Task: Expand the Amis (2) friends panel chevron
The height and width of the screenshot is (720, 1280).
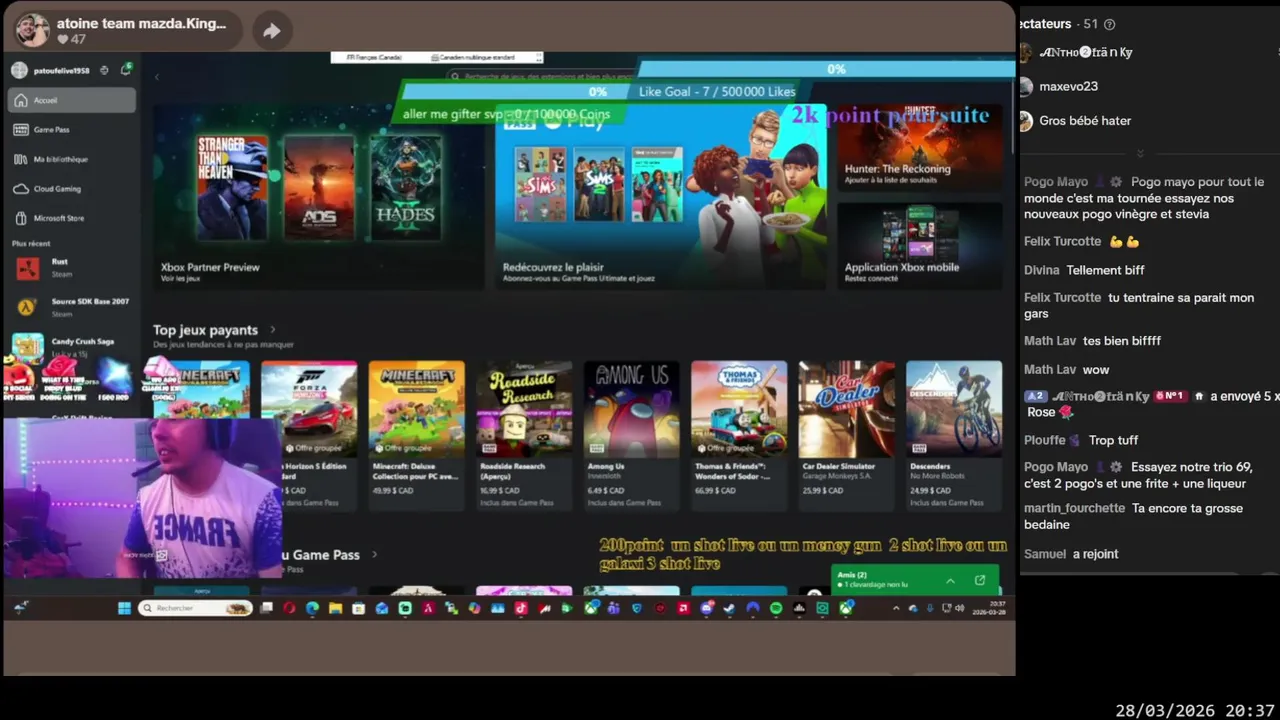Action: tap(950, 580)
